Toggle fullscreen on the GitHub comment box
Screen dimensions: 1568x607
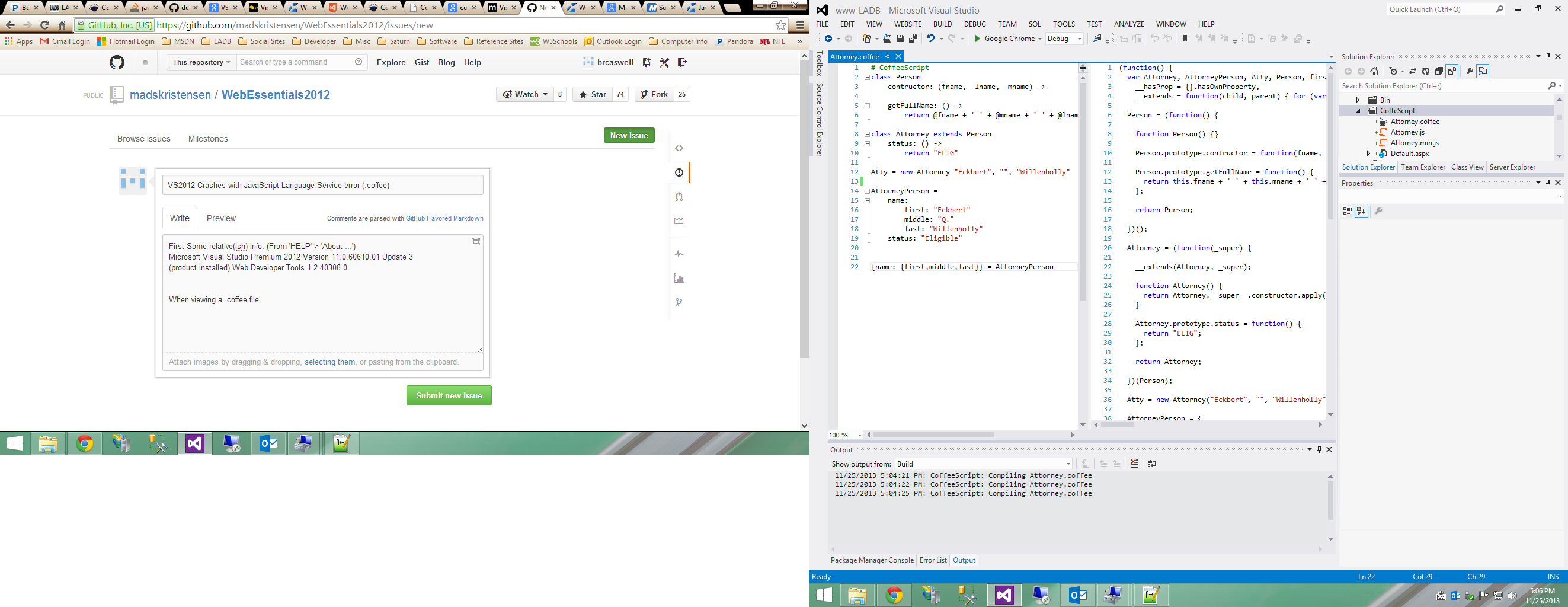[x=476, y=242]
